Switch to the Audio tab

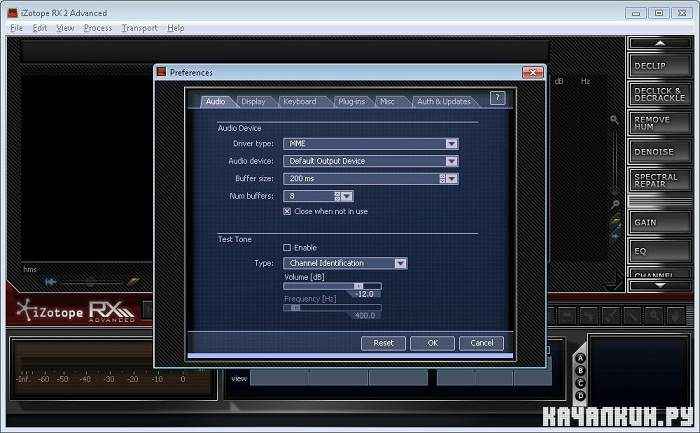[215, 101]
